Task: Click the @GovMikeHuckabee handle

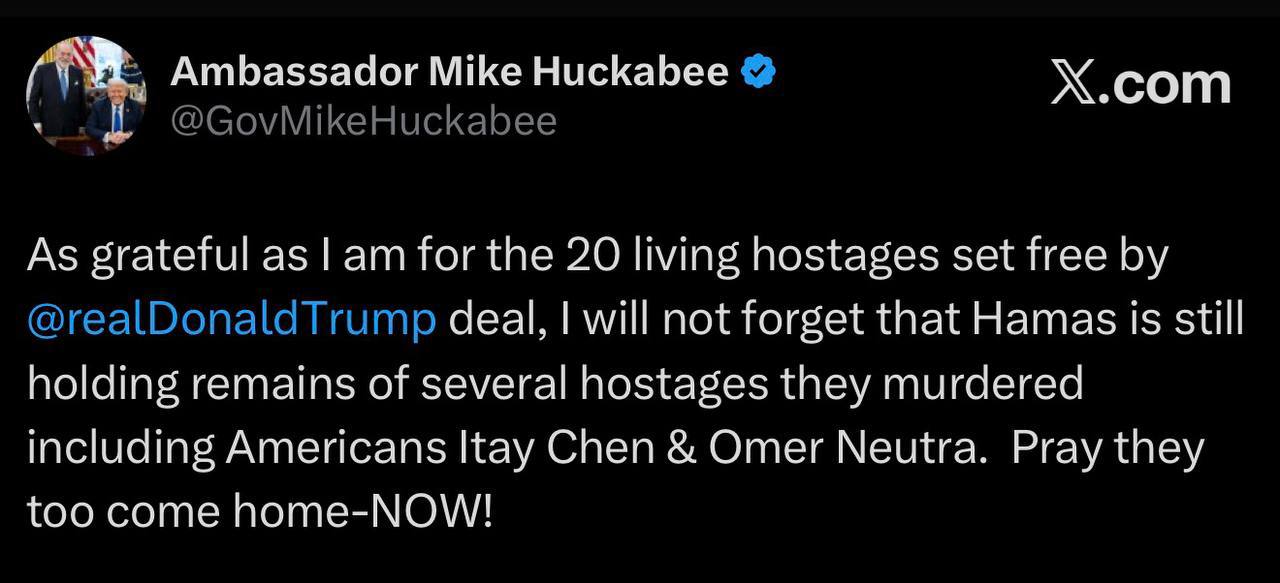Action: (363, 121)
